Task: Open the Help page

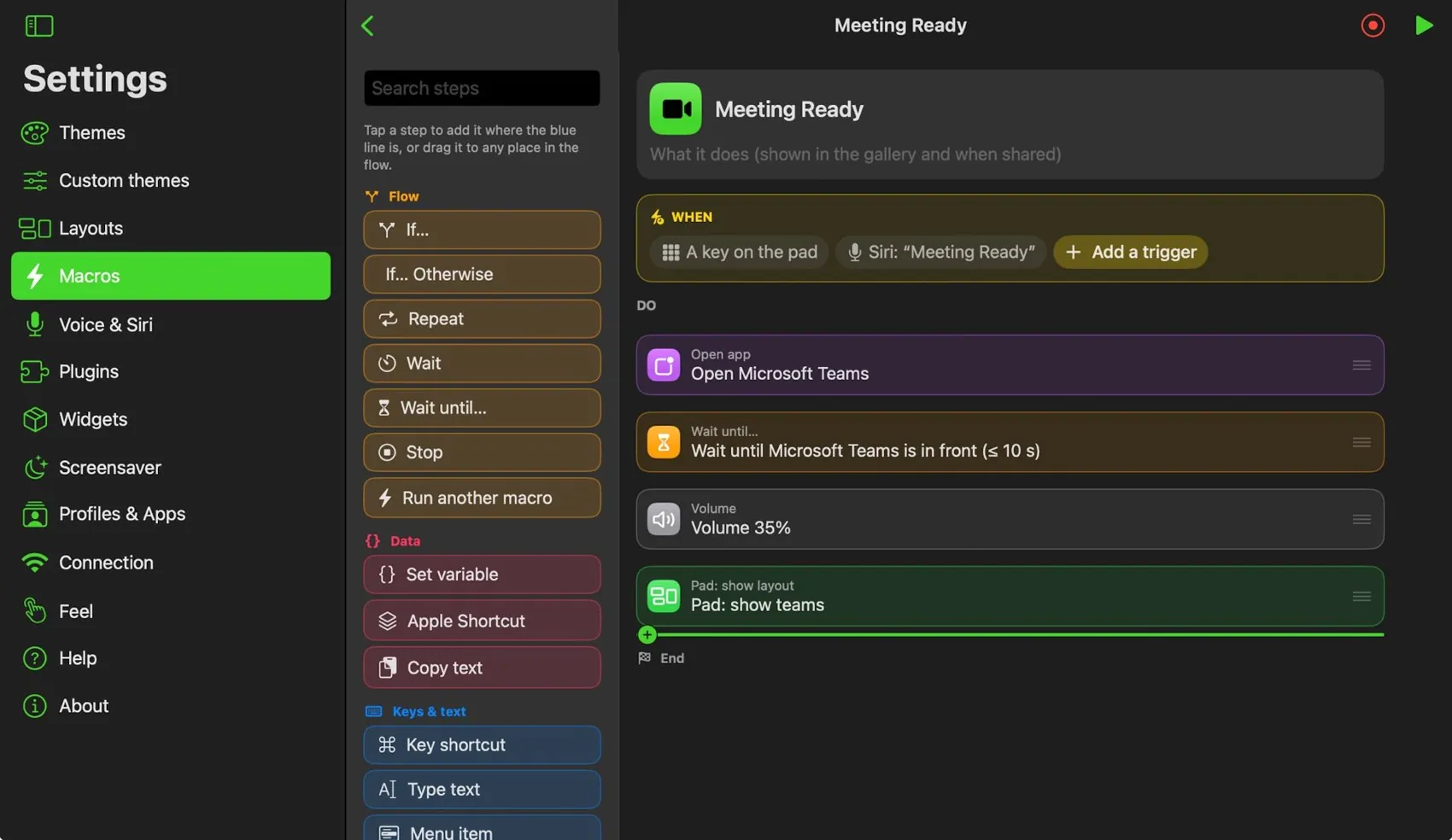Action: pos(171,658)
